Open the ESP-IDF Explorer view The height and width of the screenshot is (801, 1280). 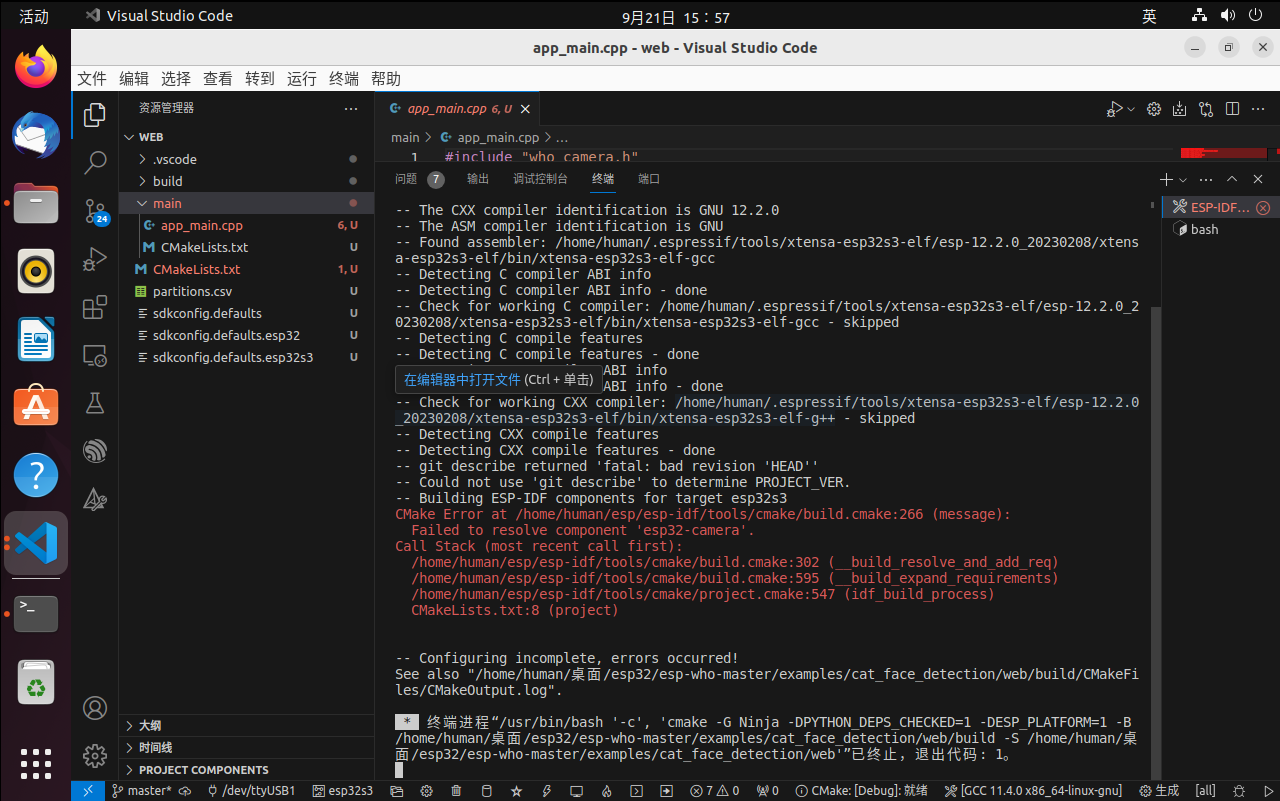coord(95,451)
